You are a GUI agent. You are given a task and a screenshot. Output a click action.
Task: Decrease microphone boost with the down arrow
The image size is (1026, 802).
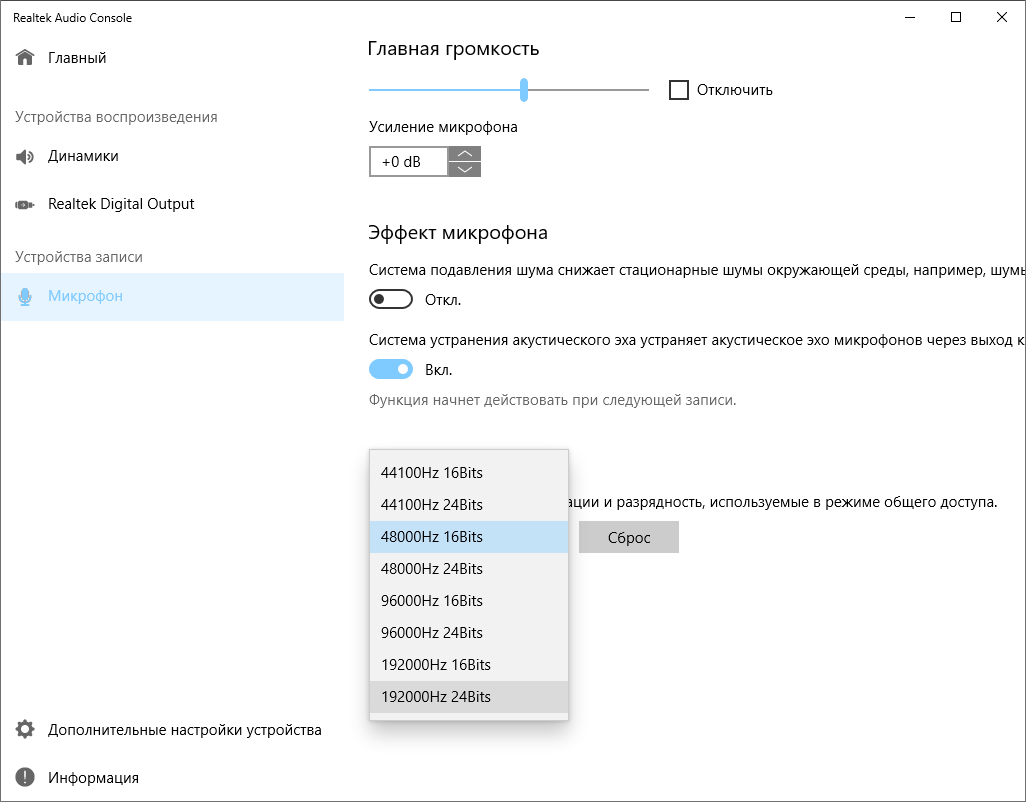464,169
